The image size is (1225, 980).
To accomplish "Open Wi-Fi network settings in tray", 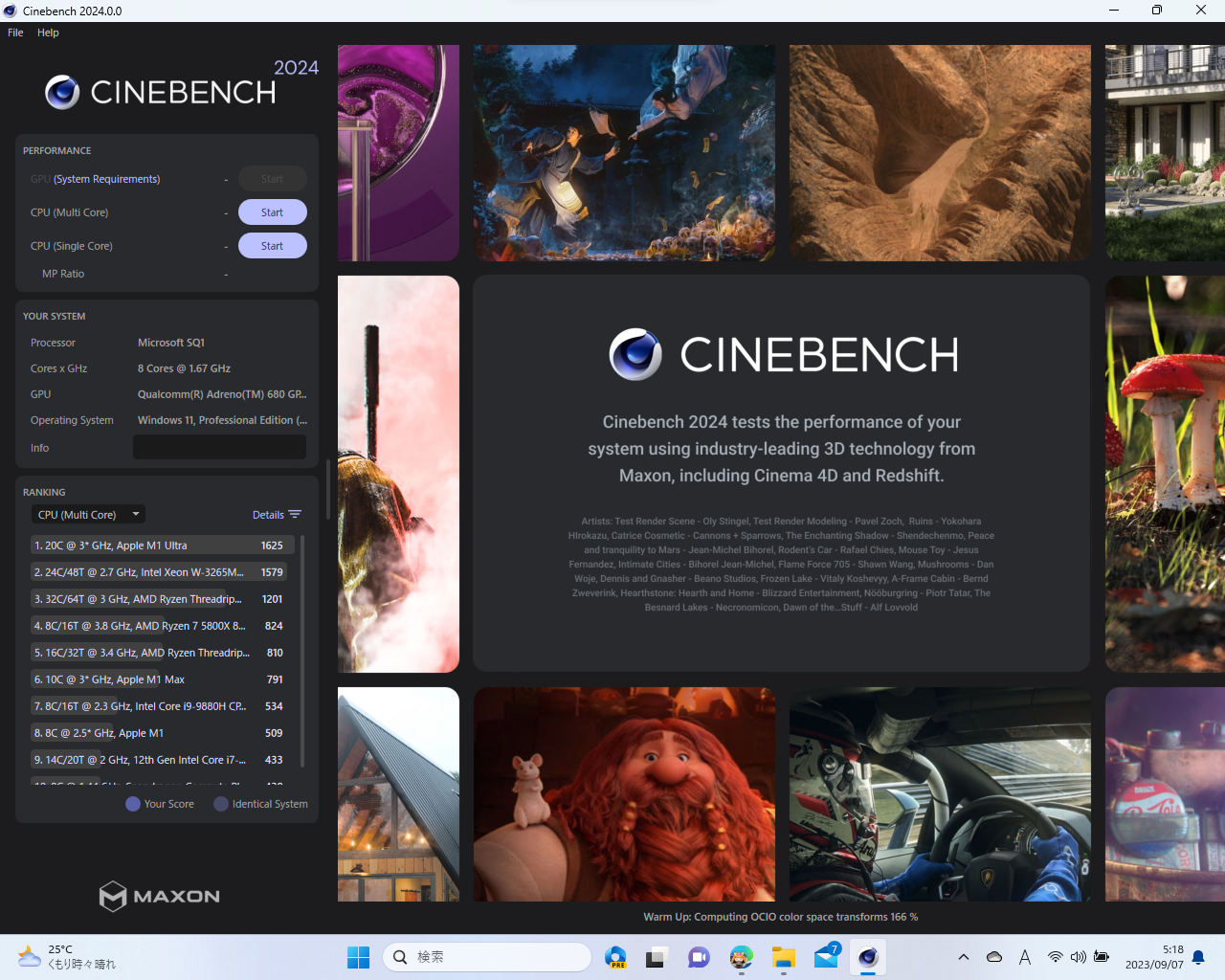I will click(x=1056, y=957).
